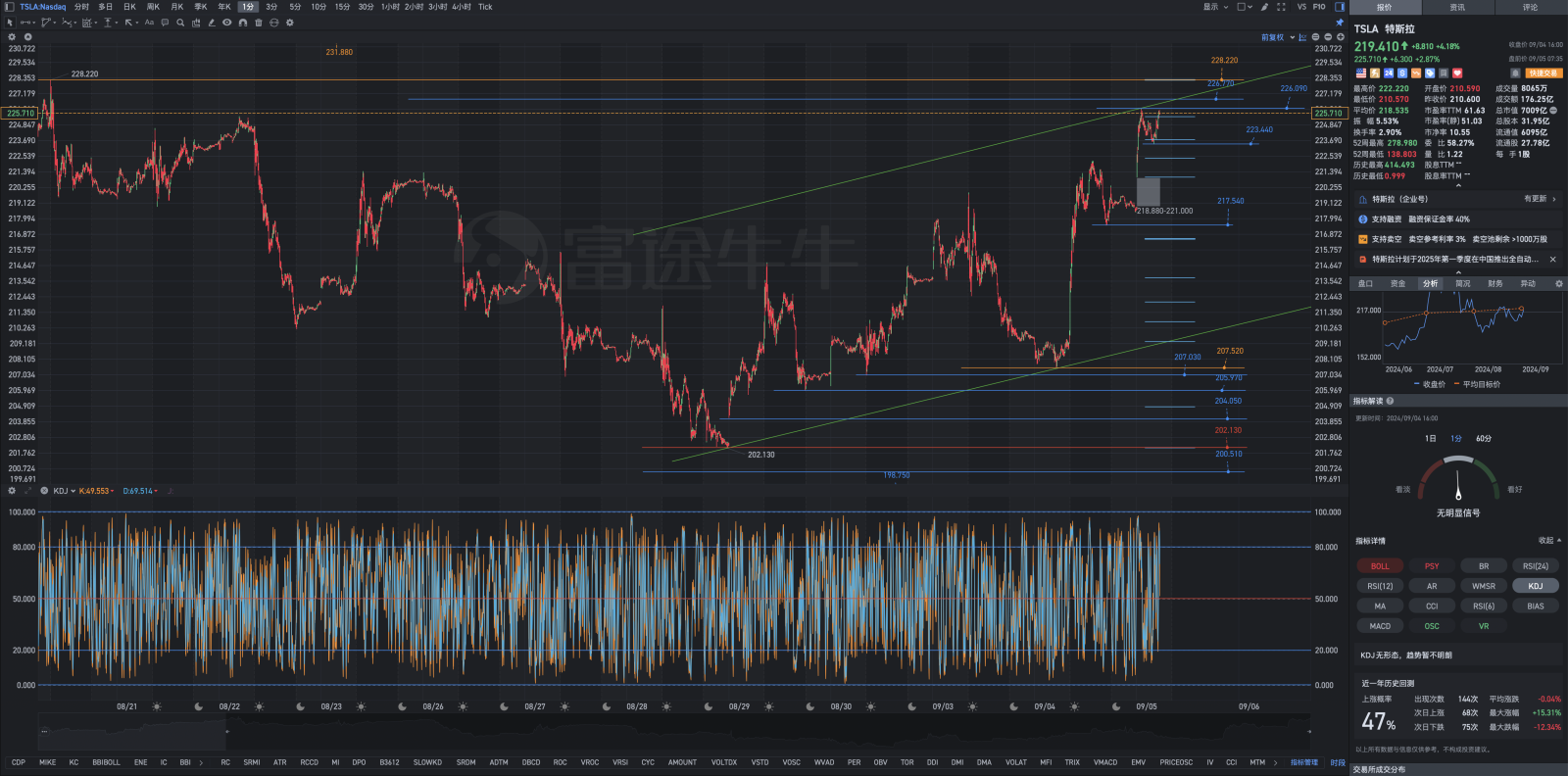1568x776 pixels.
Task: Select the Tick timeframe
Action: coord(485,7)
